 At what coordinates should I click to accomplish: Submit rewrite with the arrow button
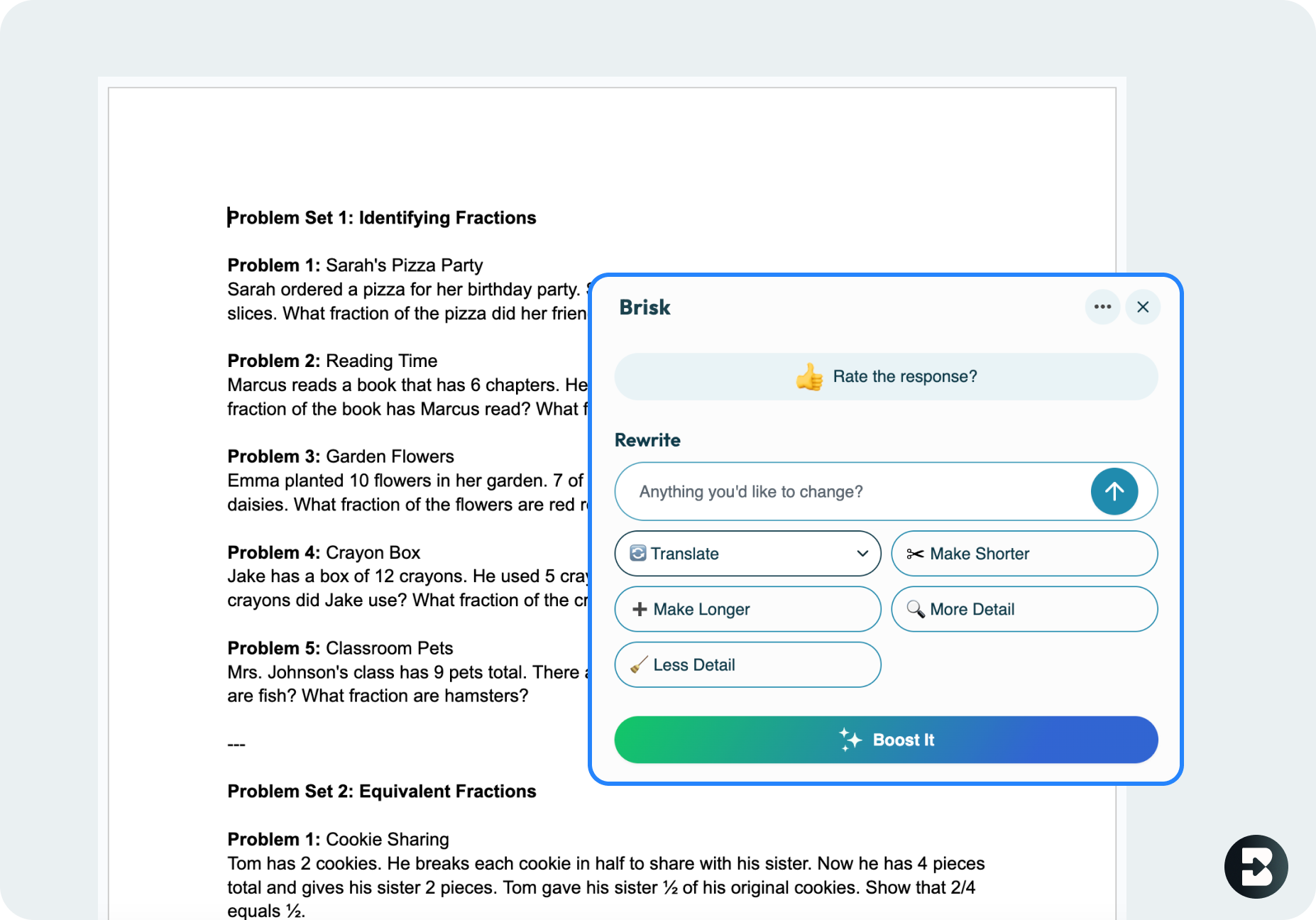[x=1114, y=491]
